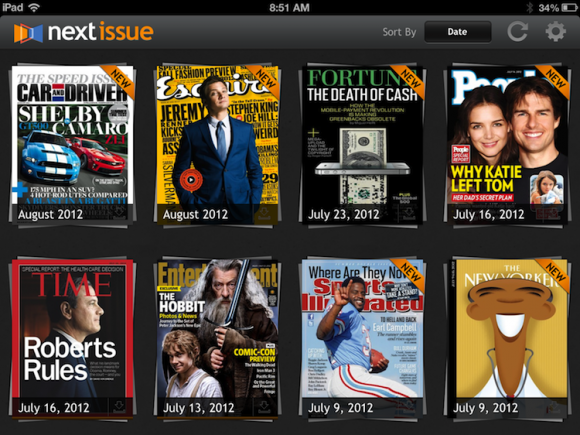The image size is (580, 435).
Task: Tap the battery indicator in status bar
Action: (569, 7)
